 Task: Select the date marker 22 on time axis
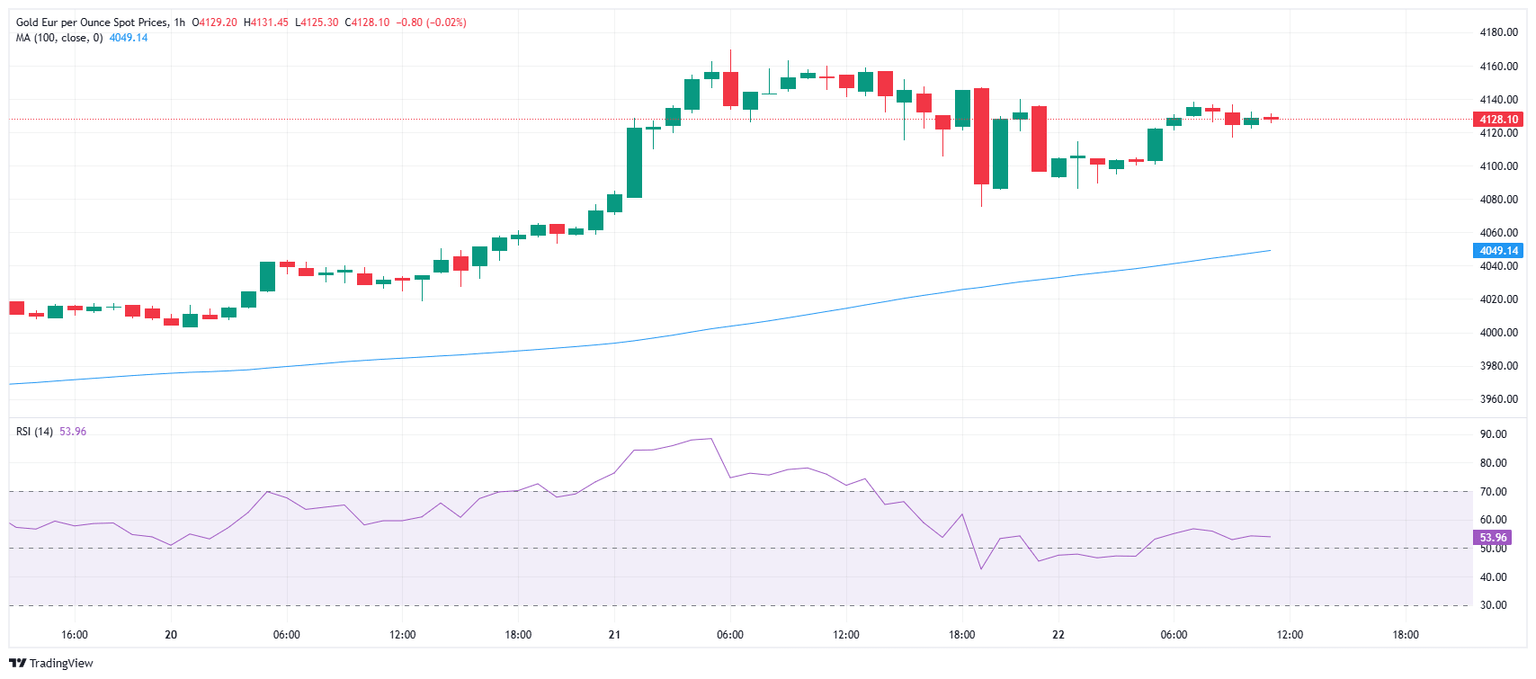coord(1056,635)
